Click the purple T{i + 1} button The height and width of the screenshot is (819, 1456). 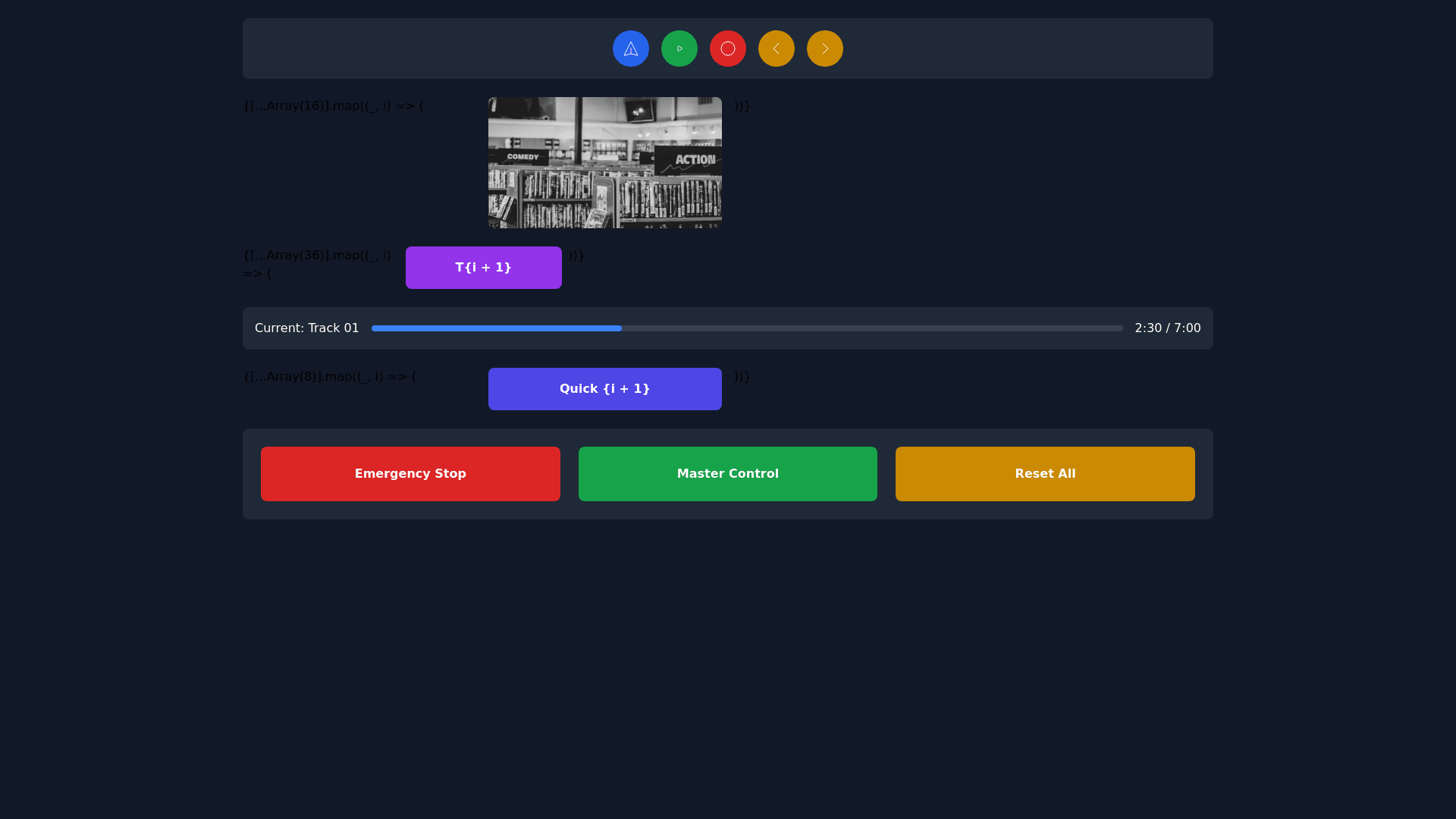[483, 267]
